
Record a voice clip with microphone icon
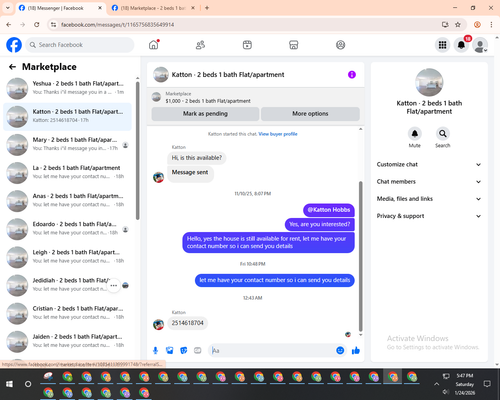(155, 350)
